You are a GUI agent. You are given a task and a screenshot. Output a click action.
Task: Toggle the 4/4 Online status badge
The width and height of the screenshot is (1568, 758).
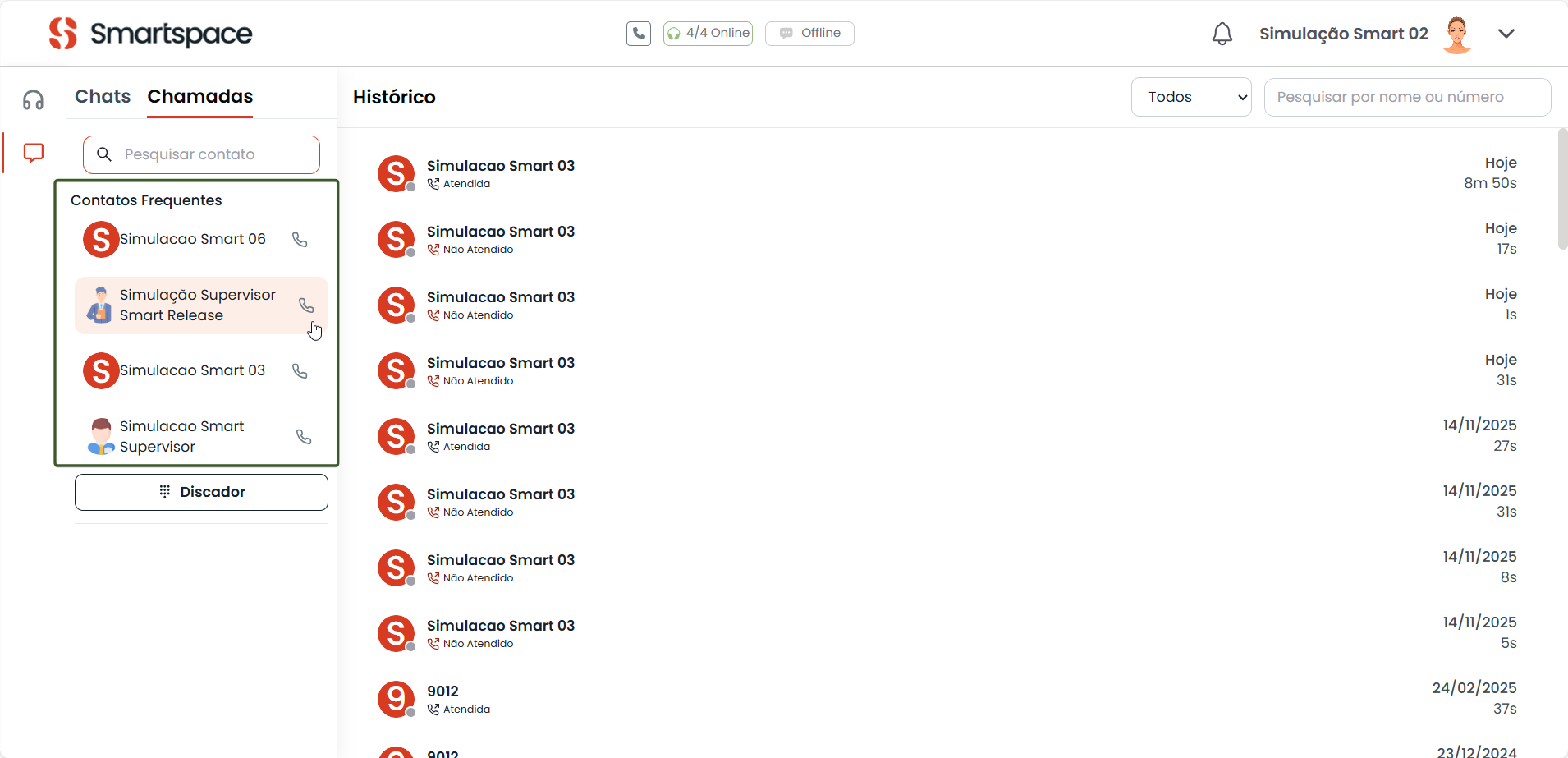click(x=708, y=34)
